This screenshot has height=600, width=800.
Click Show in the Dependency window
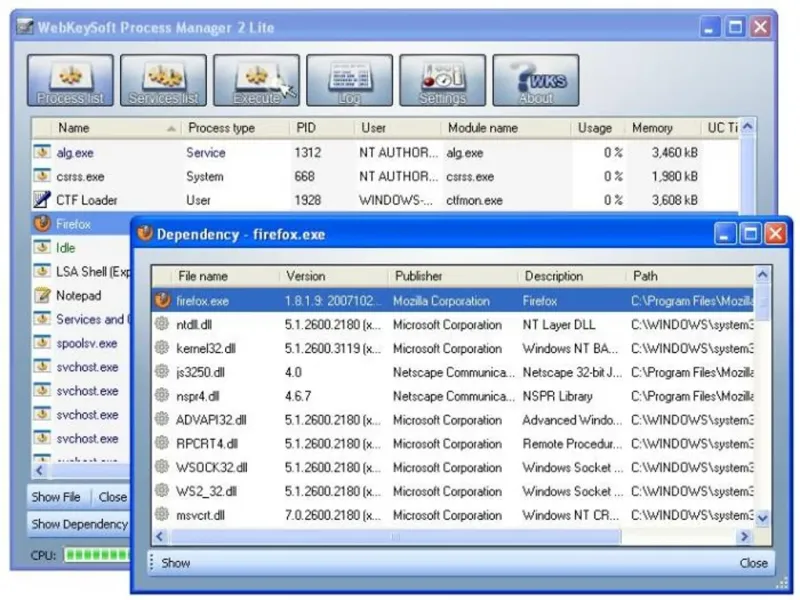[176, 563]
